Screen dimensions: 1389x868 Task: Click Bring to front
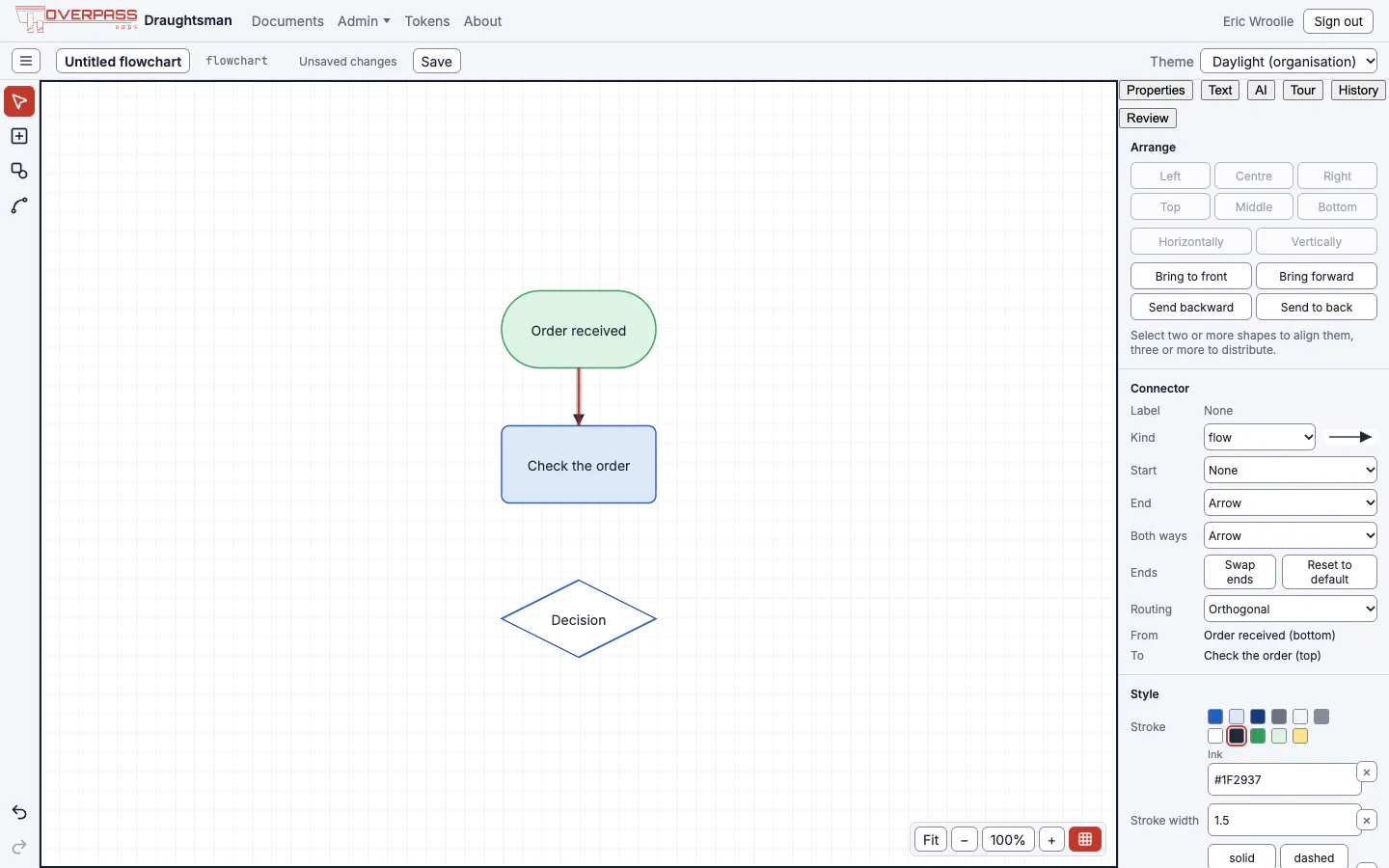[1191, 276]
